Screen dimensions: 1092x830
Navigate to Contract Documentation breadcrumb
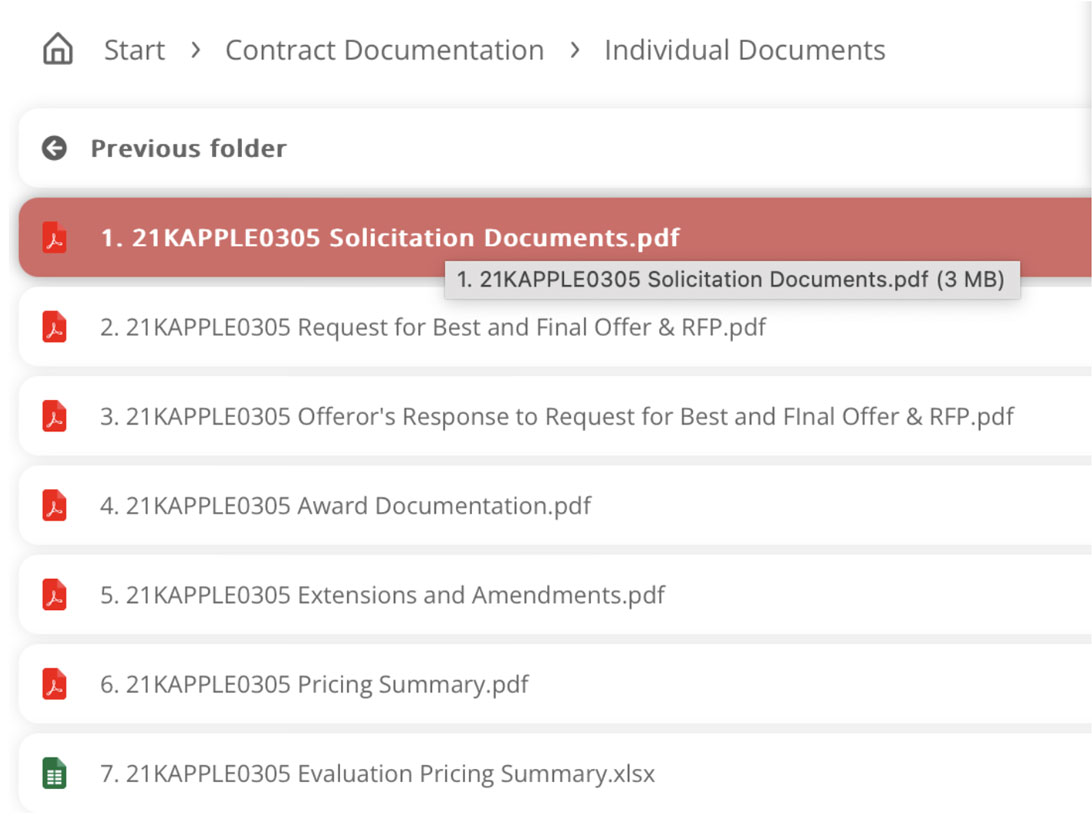384,50
